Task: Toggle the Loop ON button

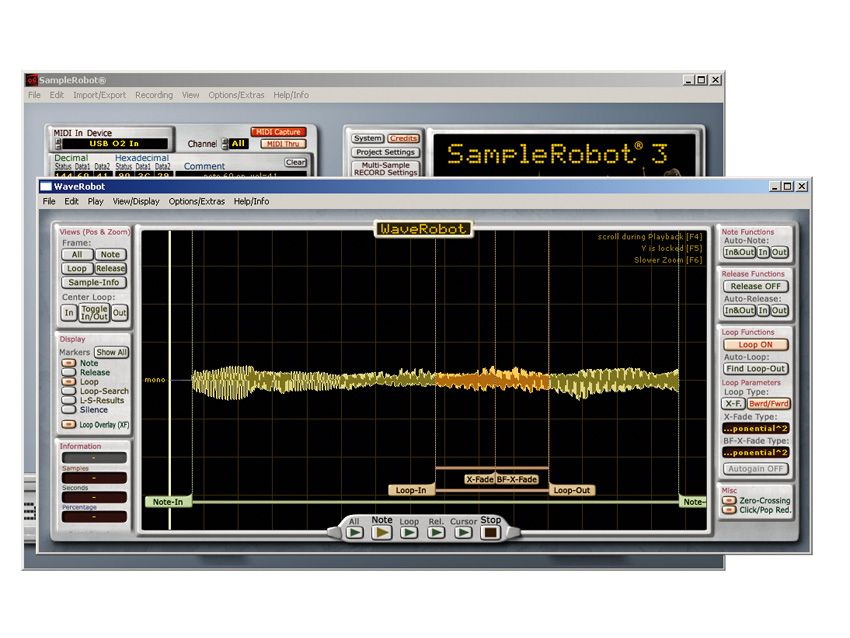Action: coord(756,345)
